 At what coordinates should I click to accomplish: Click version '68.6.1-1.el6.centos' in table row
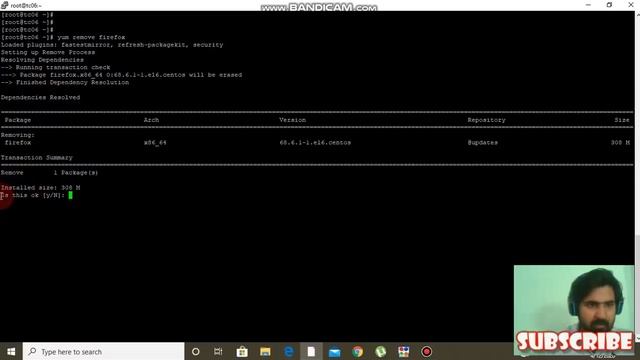click(315, 142)
